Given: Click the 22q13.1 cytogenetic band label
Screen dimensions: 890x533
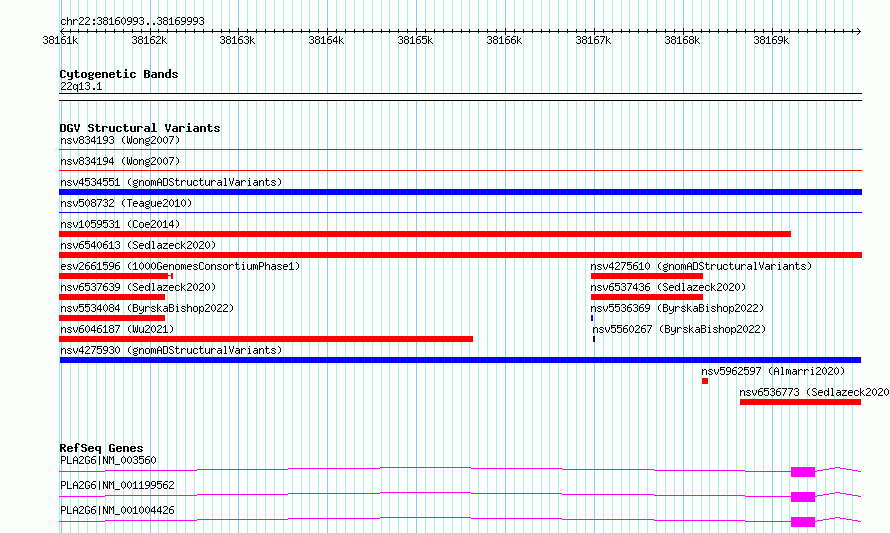Looking at the screenshot, I should pos(81,86).
